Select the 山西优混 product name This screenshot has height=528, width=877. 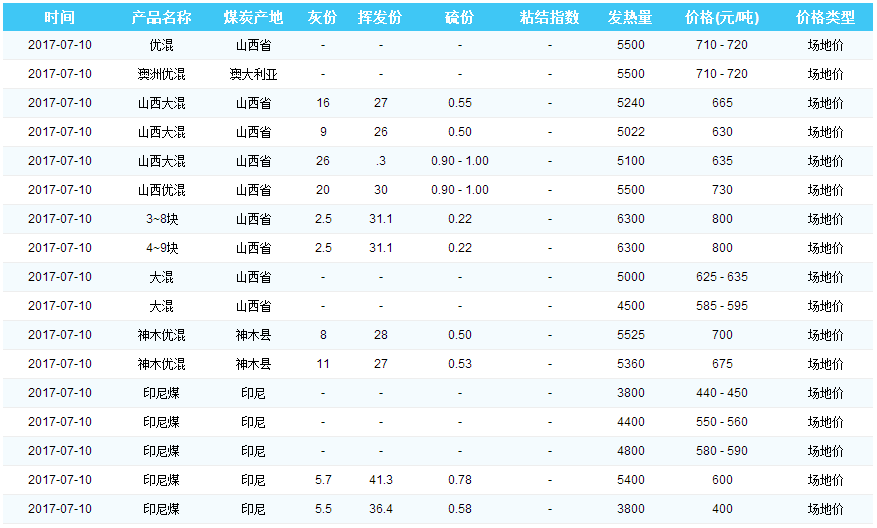161,190
